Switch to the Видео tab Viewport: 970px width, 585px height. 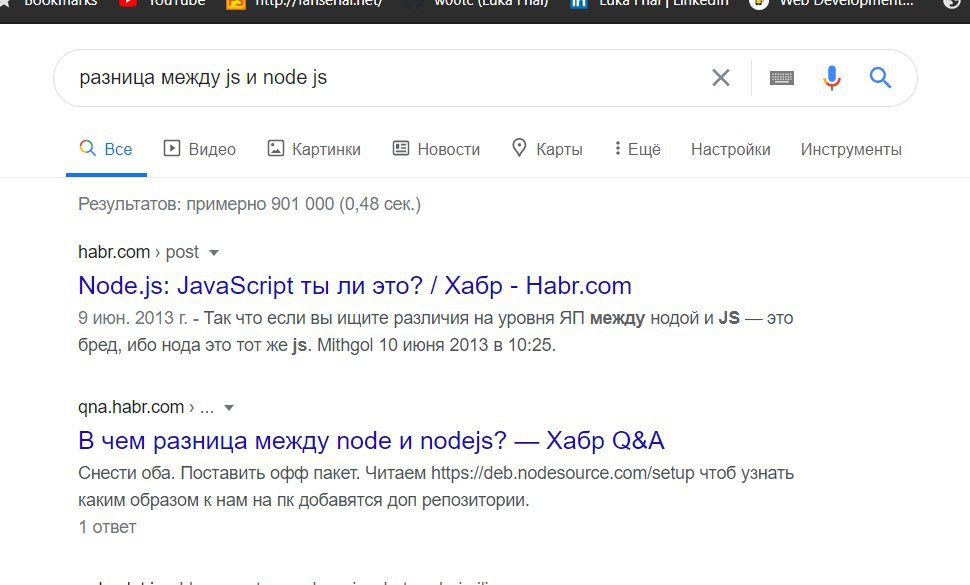(200, 149)
